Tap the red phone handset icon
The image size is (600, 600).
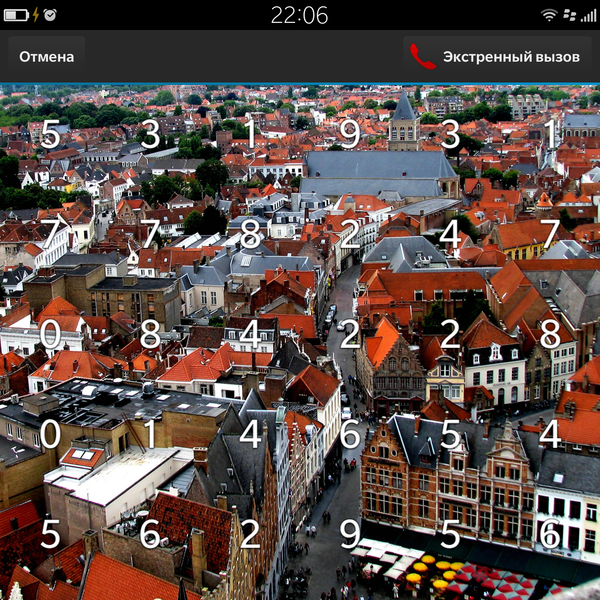[423, 57]
